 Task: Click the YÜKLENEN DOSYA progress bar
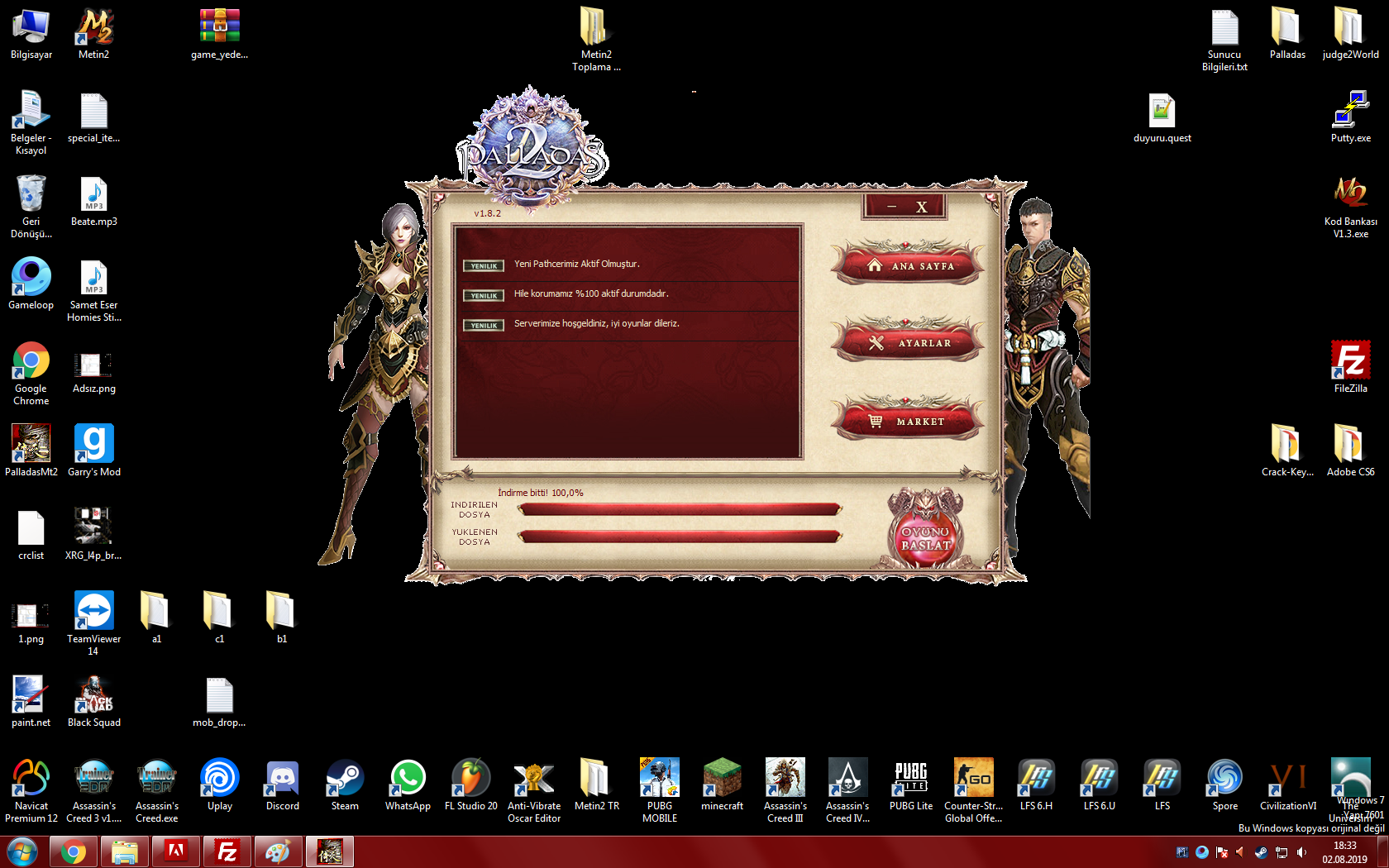point(680,537)
